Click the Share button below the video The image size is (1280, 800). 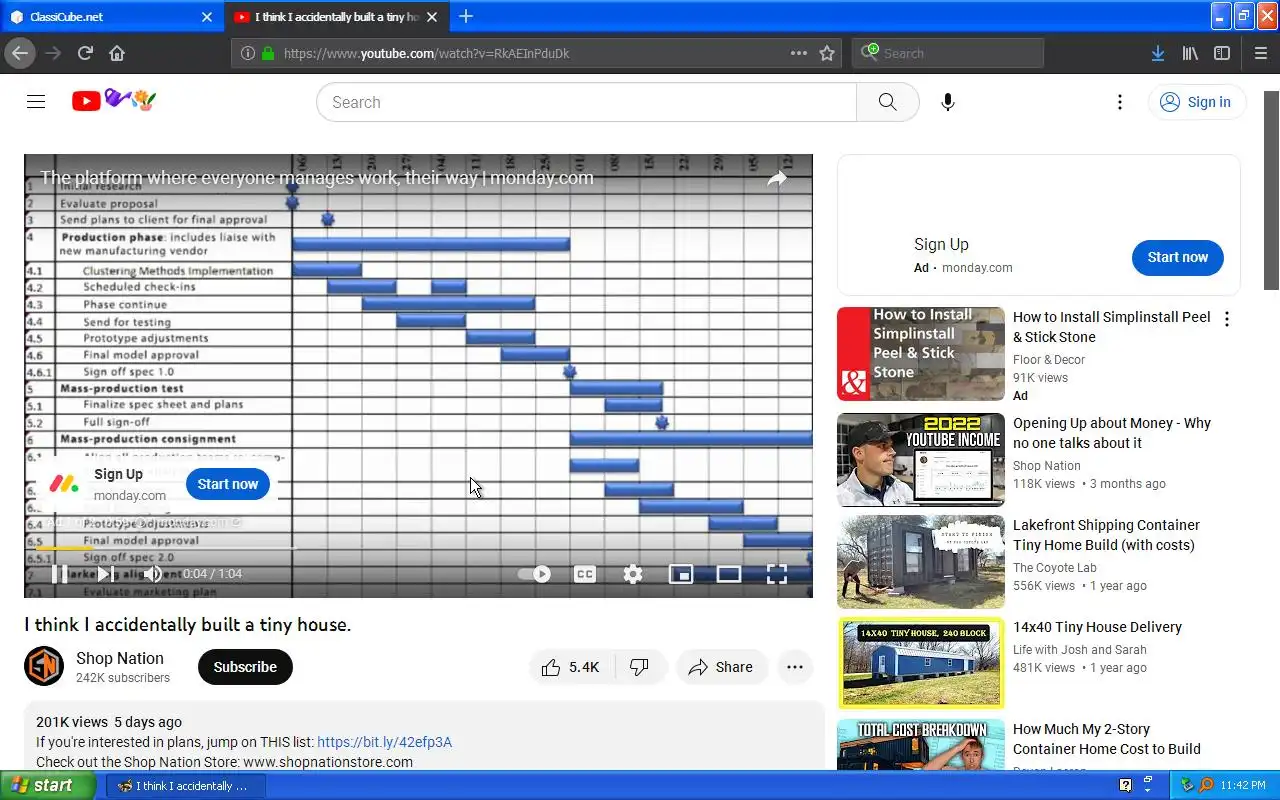click(721, 667)
